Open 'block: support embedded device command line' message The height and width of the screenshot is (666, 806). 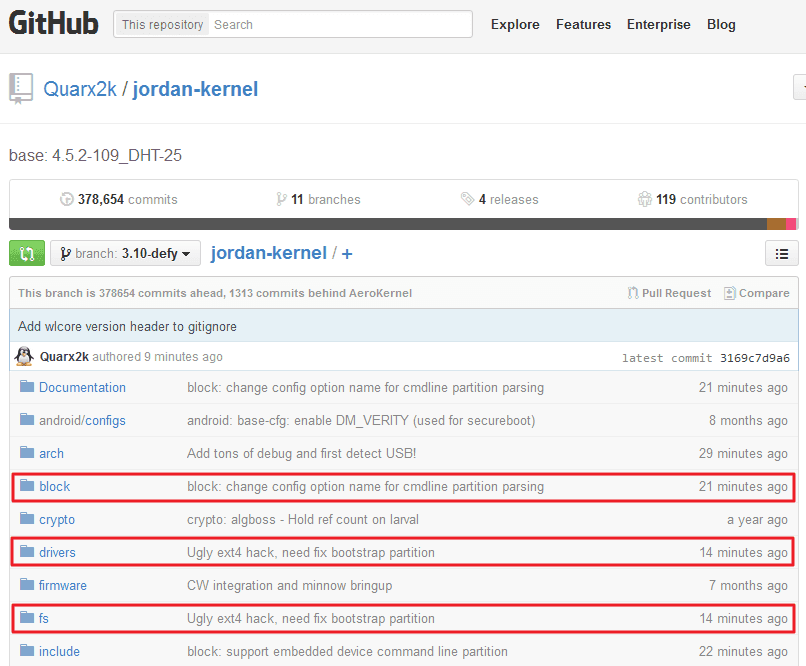pyautogui.click(x=347, y=651)
